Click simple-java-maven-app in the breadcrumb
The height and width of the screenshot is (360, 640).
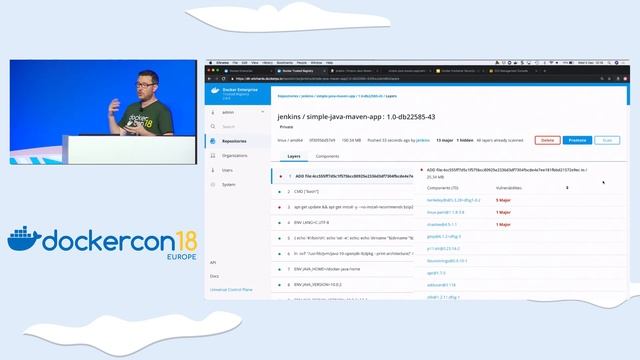pos(336,96)
